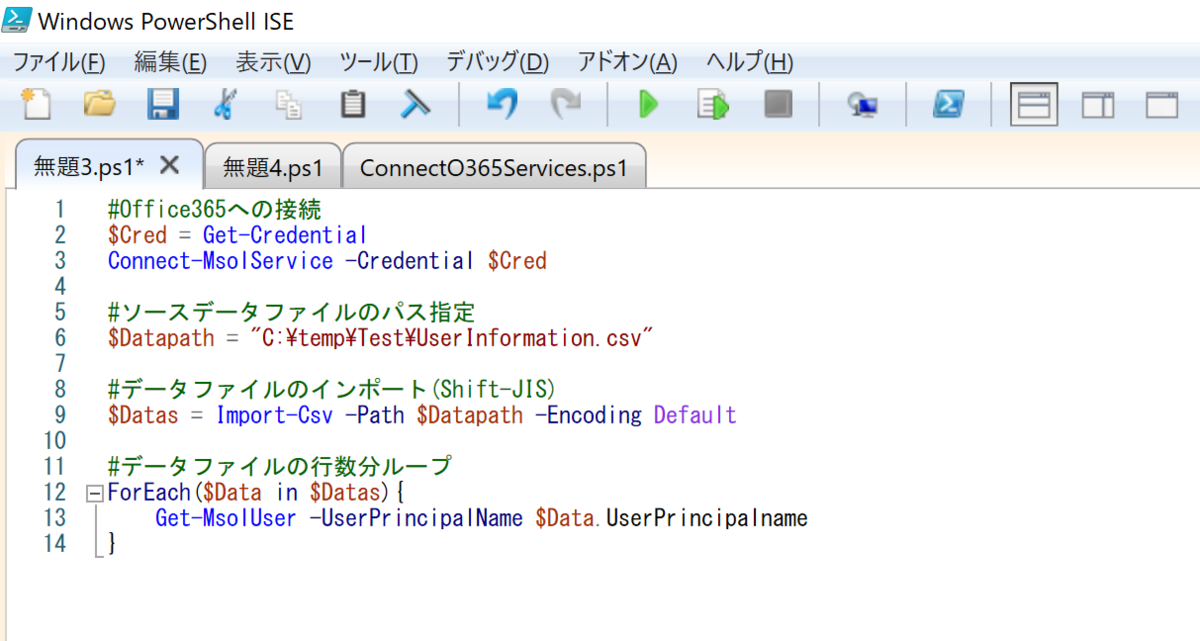Click the $Cred variable on line 2
Screen dimensions: 1200x641
pos(137,235)
